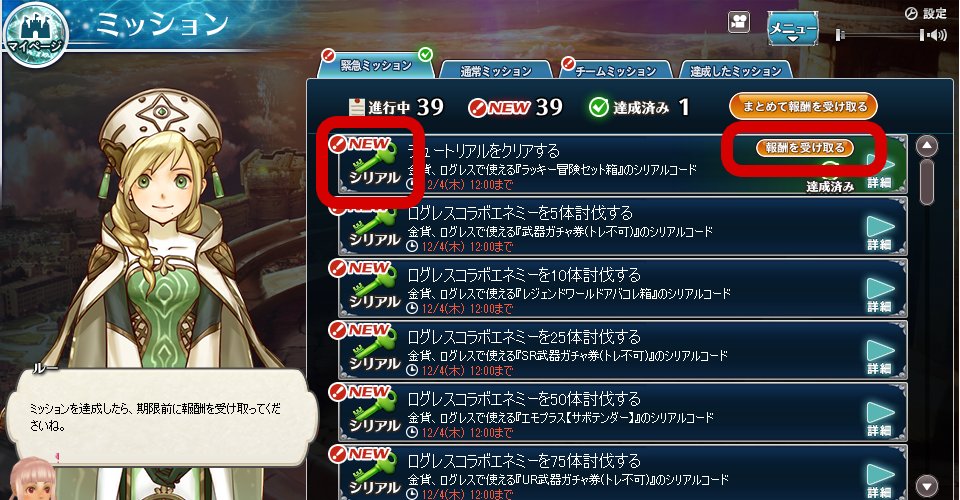Open the マイページ castle icon
The image size is (960, 500).
click(36, 34)
